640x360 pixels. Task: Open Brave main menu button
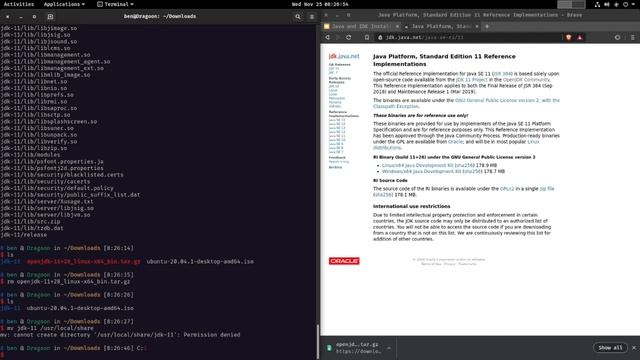[x=633, y=38]
